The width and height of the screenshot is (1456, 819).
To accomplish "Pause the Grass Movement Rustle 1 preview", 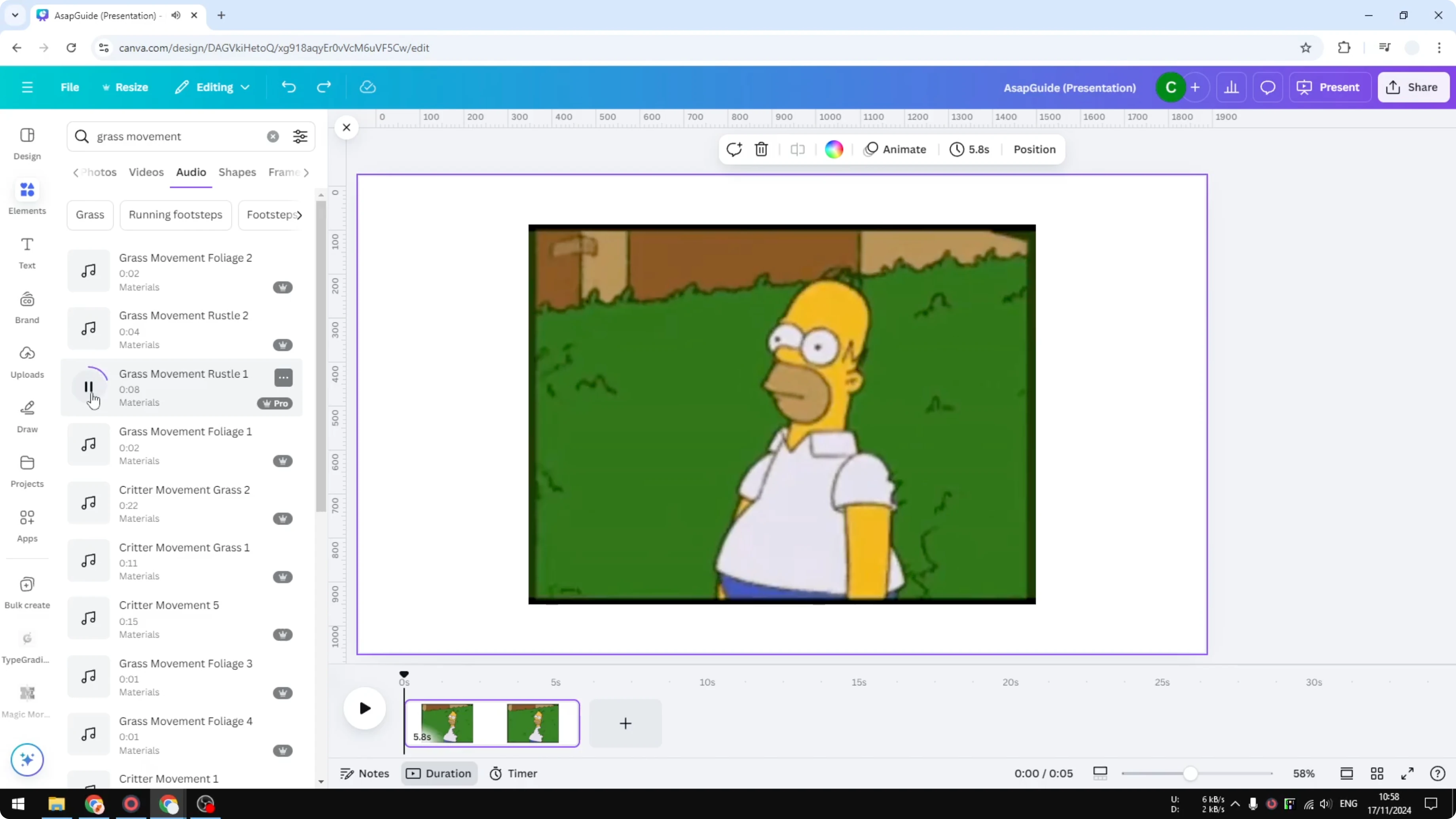I will click(x=89, y=387).
